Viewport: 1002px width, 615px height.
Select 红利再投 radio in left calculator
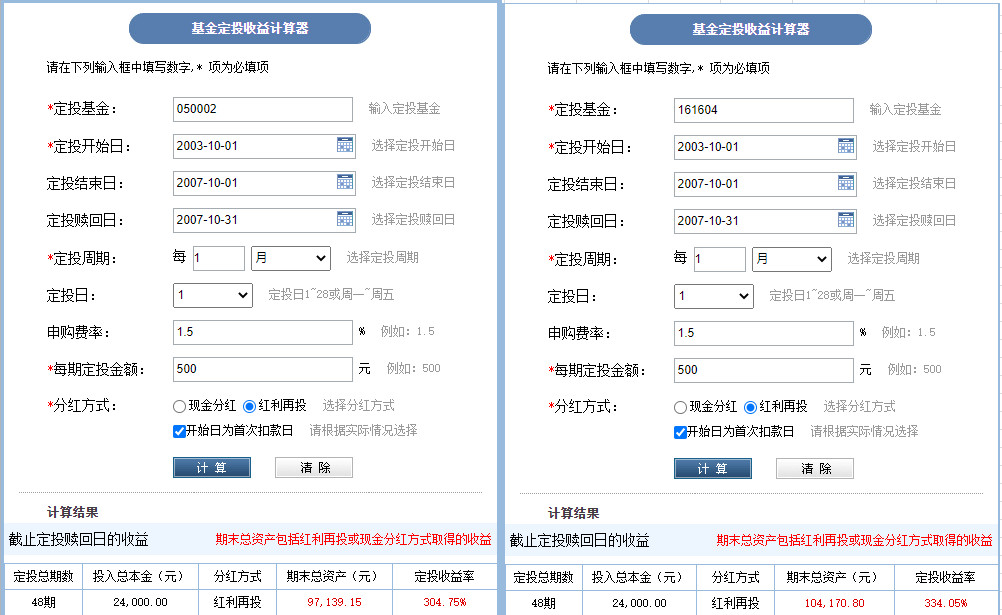(250, 406)
